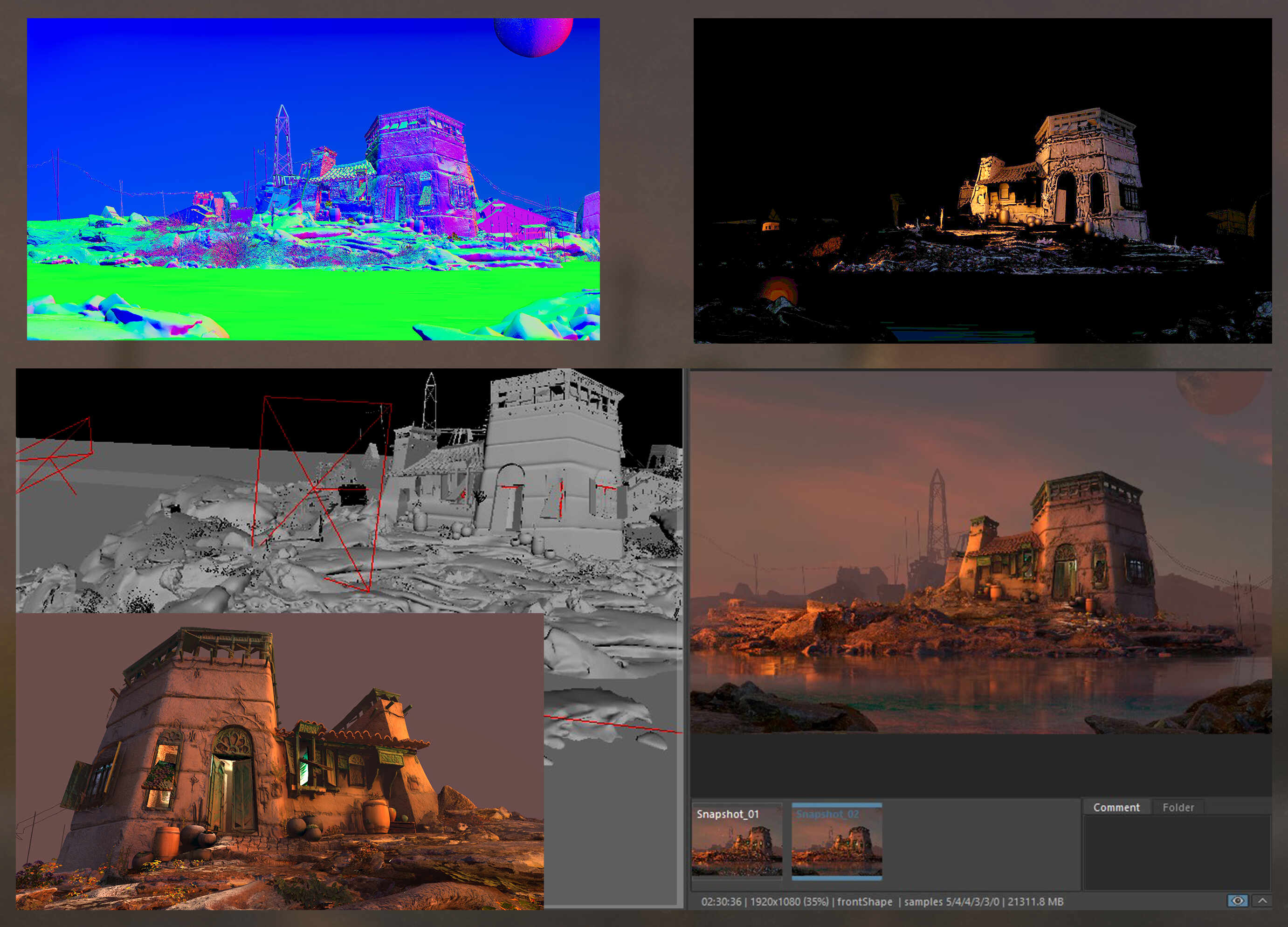Click the 1920x1080 (35%) resolution readout

tap(789, 901)
